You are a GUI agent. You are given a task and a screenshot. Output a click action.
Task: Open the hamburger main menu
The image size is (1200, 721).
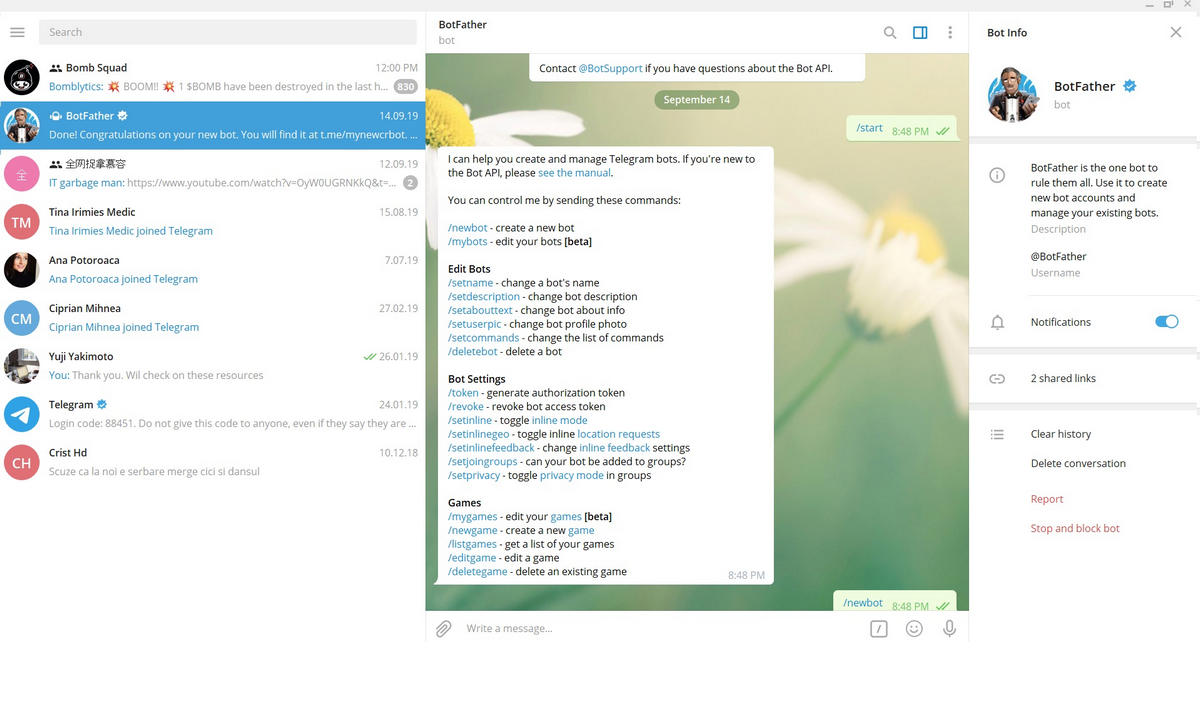pos(17,32)
